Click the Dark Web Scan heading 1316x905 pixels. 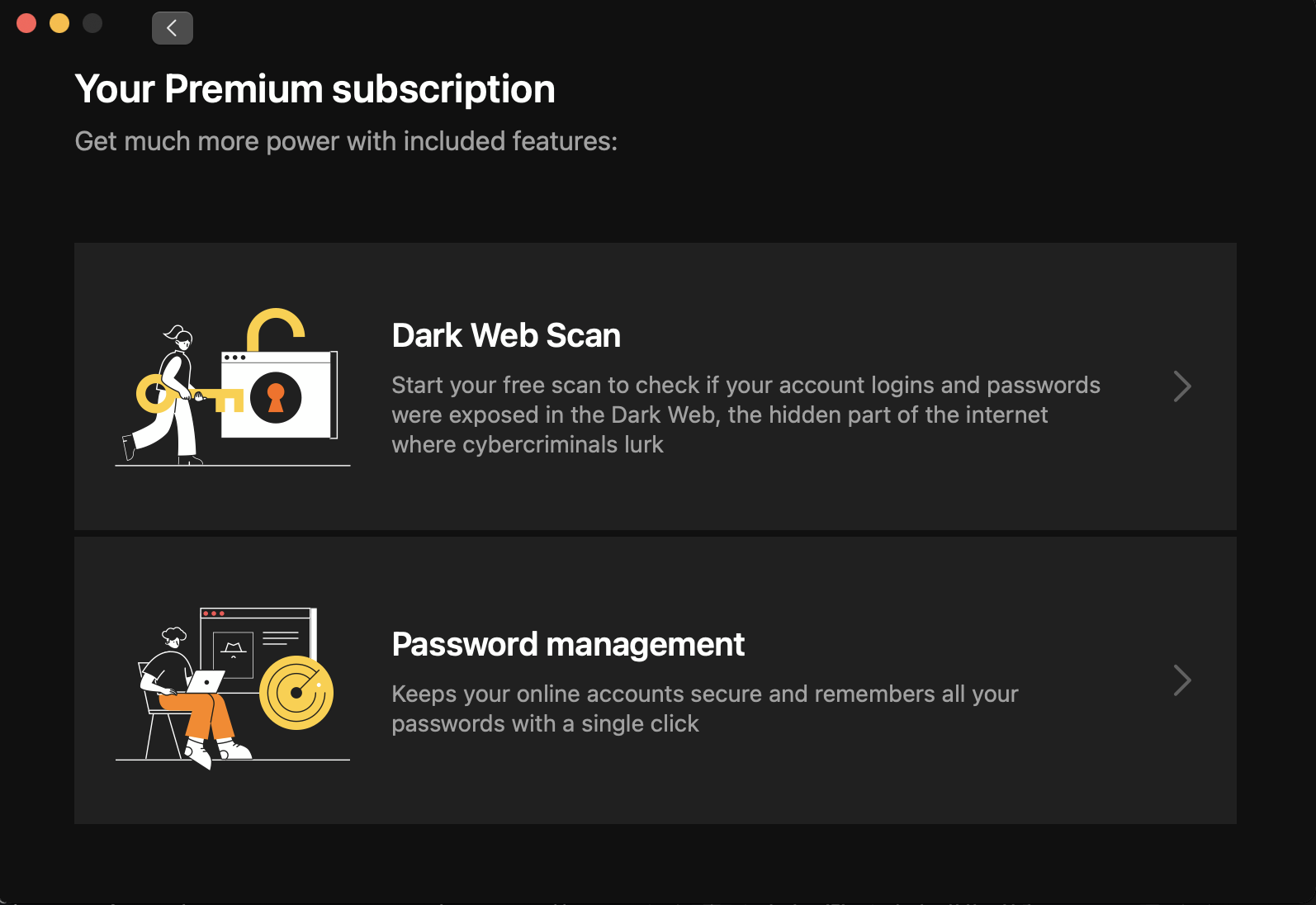506,336
